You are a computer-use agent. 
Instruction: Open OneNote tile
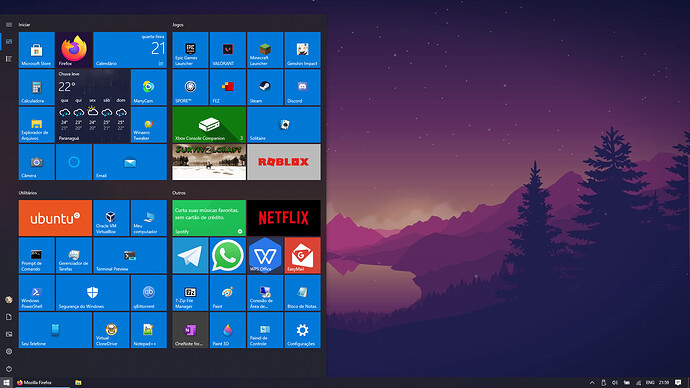tap(190, 330)
